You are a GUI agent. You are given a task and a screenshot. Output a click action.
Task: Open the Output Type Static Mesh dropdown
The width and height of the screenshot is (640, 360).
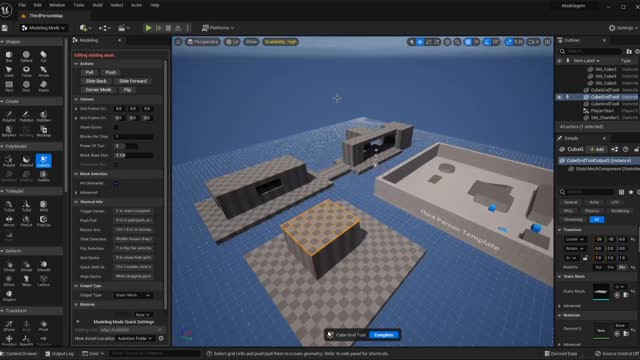pos(133,295)
